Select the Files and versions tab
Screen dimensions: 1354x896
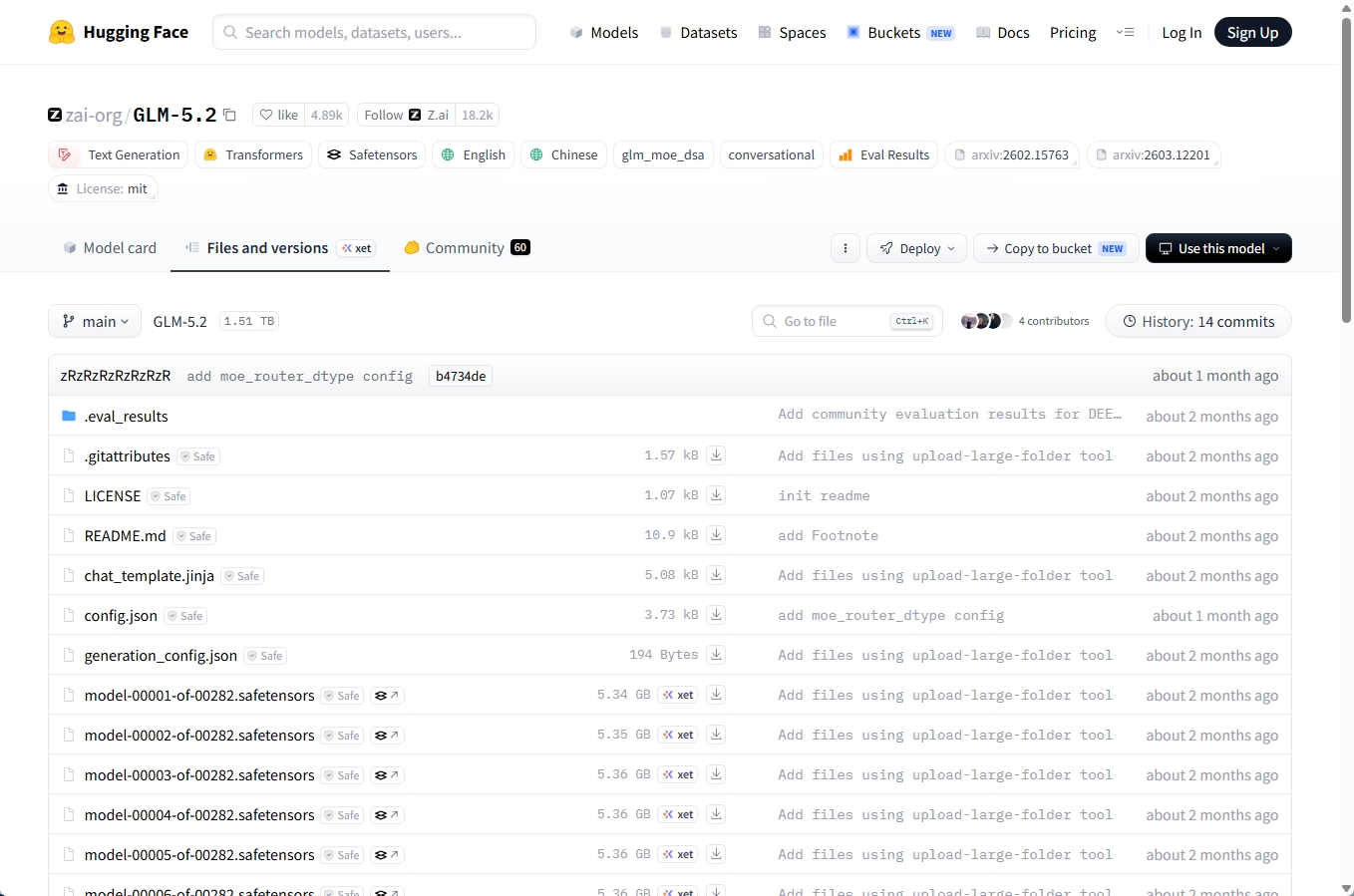280,248
